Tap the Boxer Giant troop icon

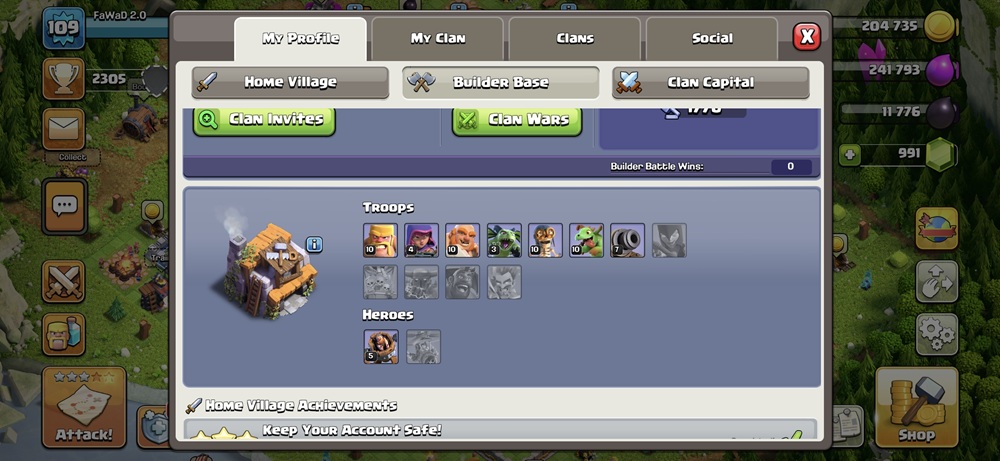point(462,240)
